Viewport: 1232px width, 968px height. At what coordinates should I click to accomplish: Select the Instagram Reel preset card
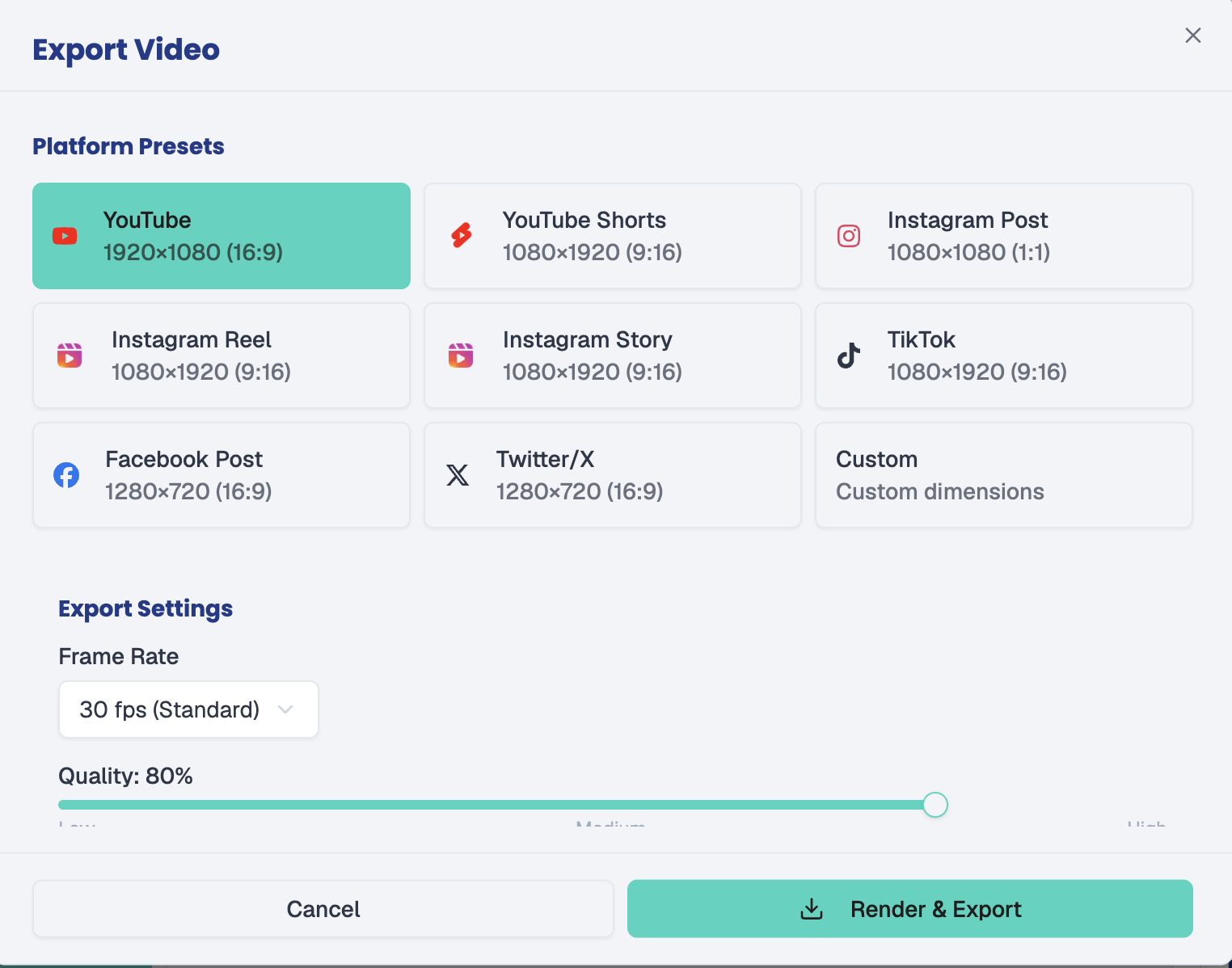[222, 356]
